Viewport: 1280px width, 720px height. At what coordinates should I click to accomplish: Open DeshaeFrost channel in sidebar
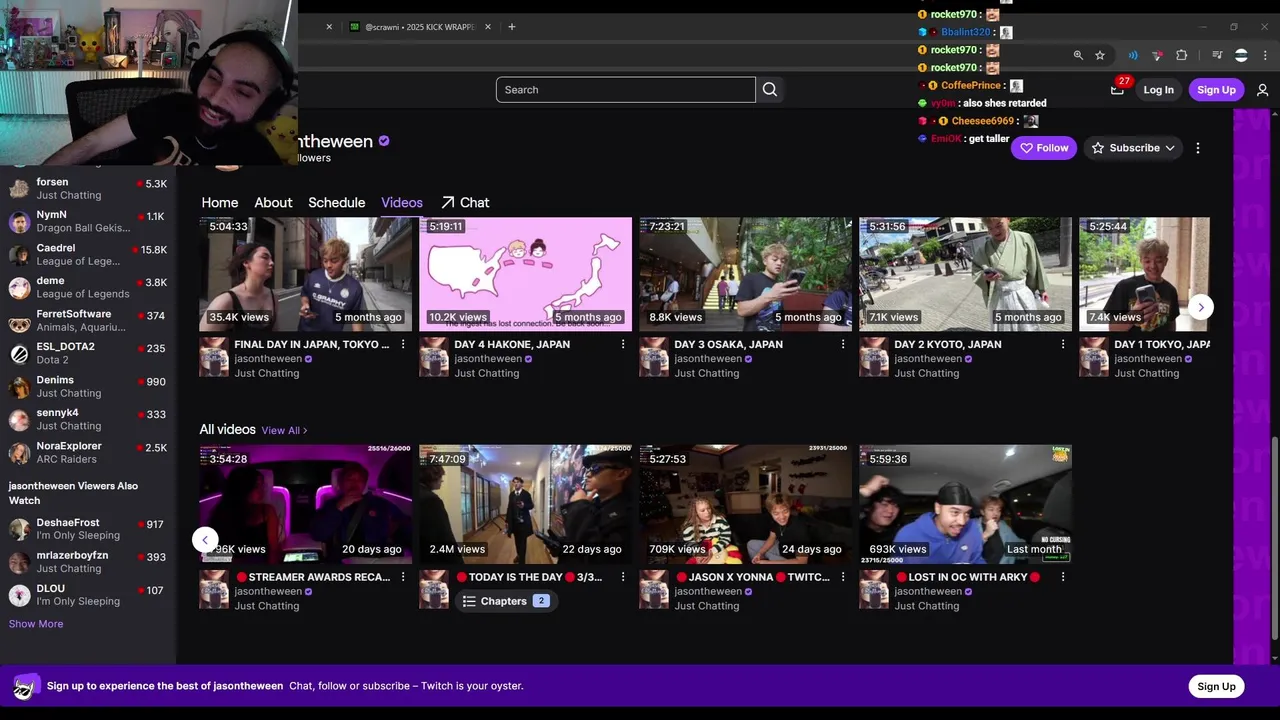[x=88, y=529]
